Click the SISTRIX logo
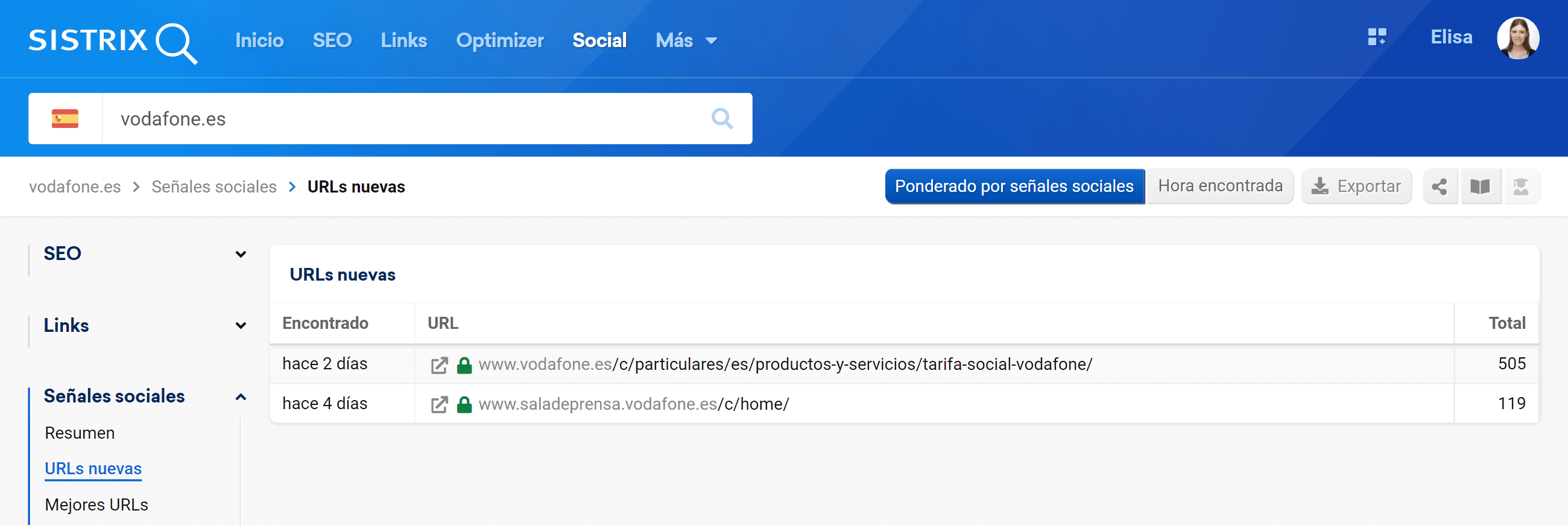Viewport: 1568px width, 525px height. tap(113, 42)
